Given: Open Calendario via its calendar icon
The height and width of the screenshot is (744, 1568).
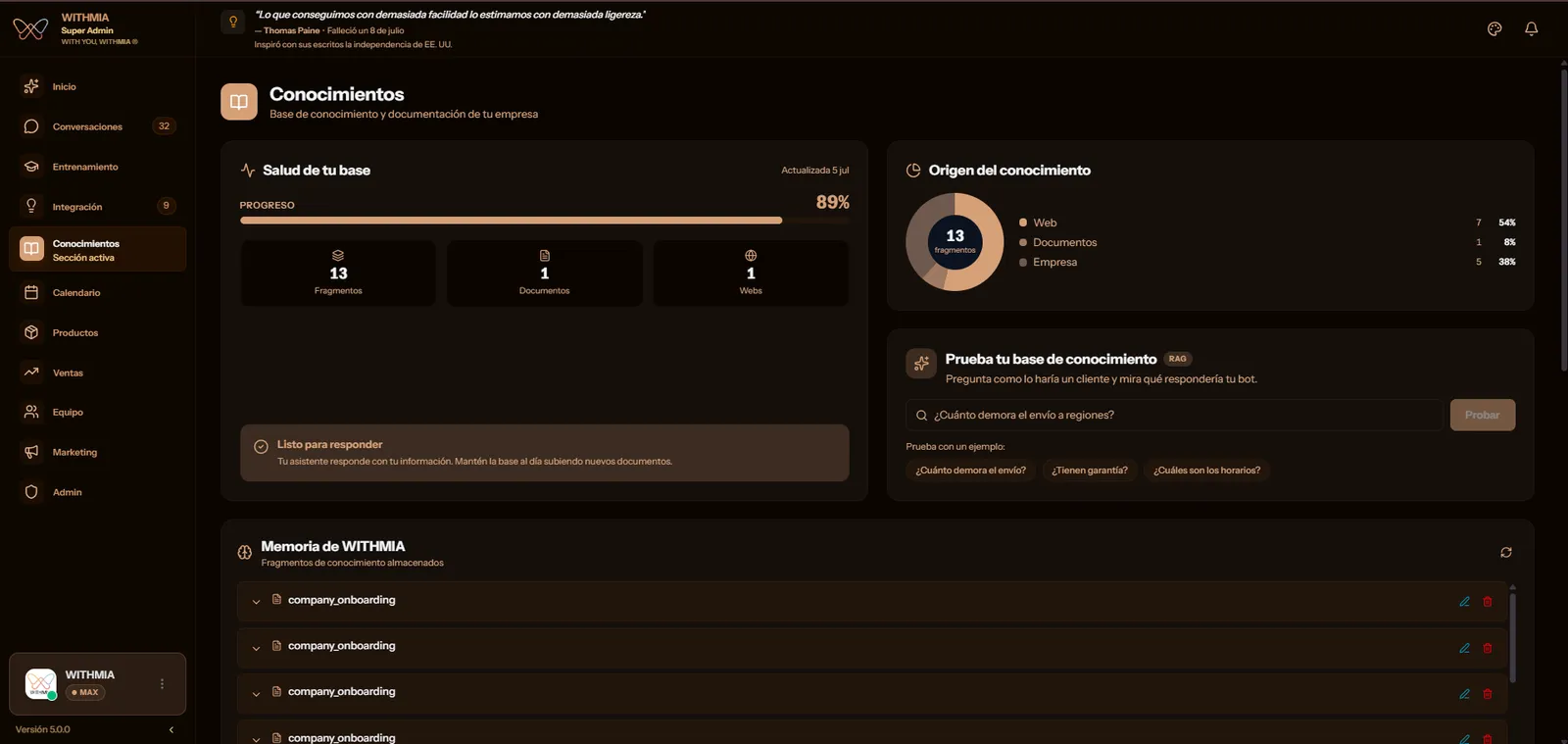Looking at the screenshot, I should click(x=31, y=292).
